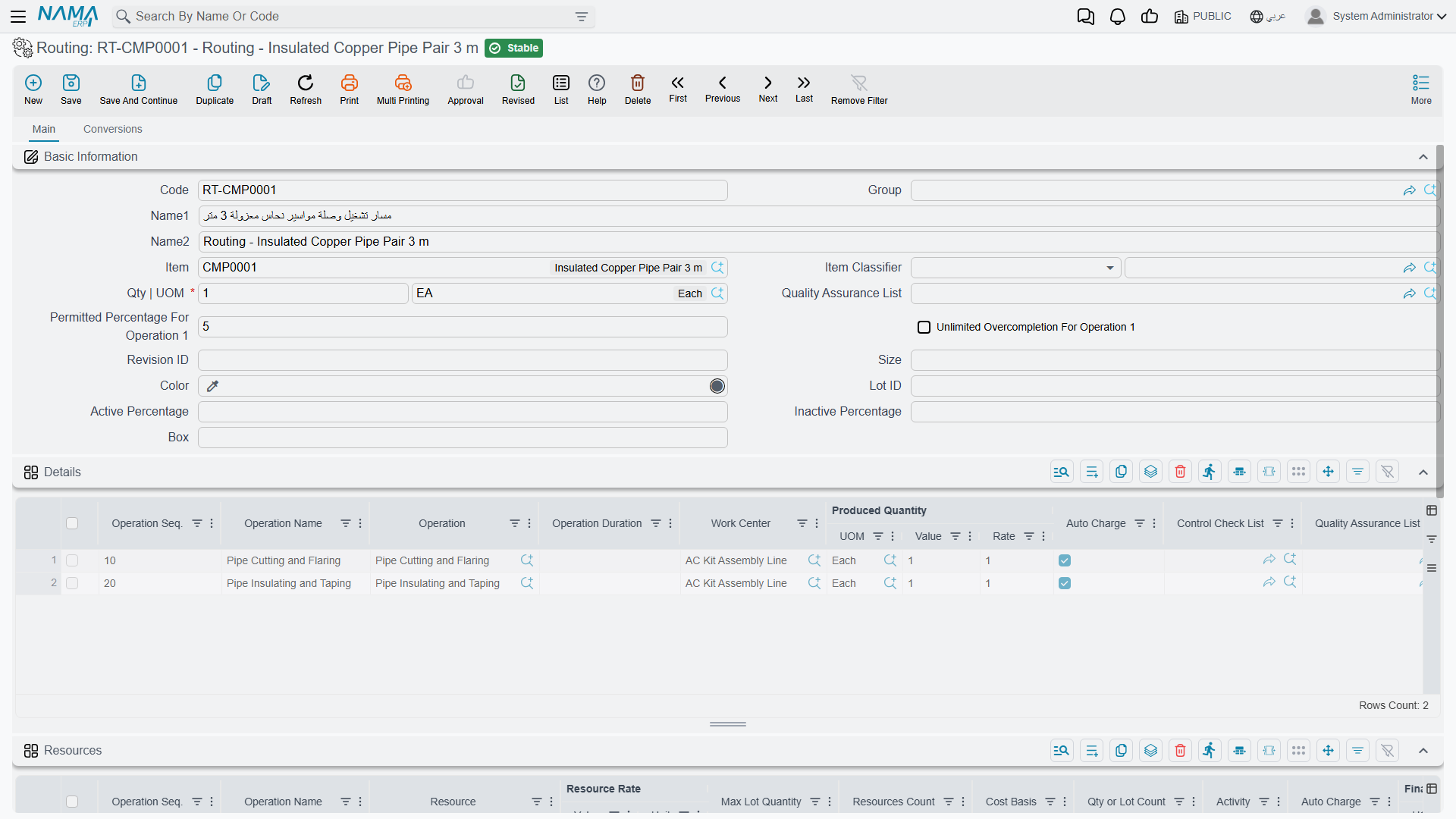Open the Color eyedropper picker
1456x819 pixels.
[213, 386]
